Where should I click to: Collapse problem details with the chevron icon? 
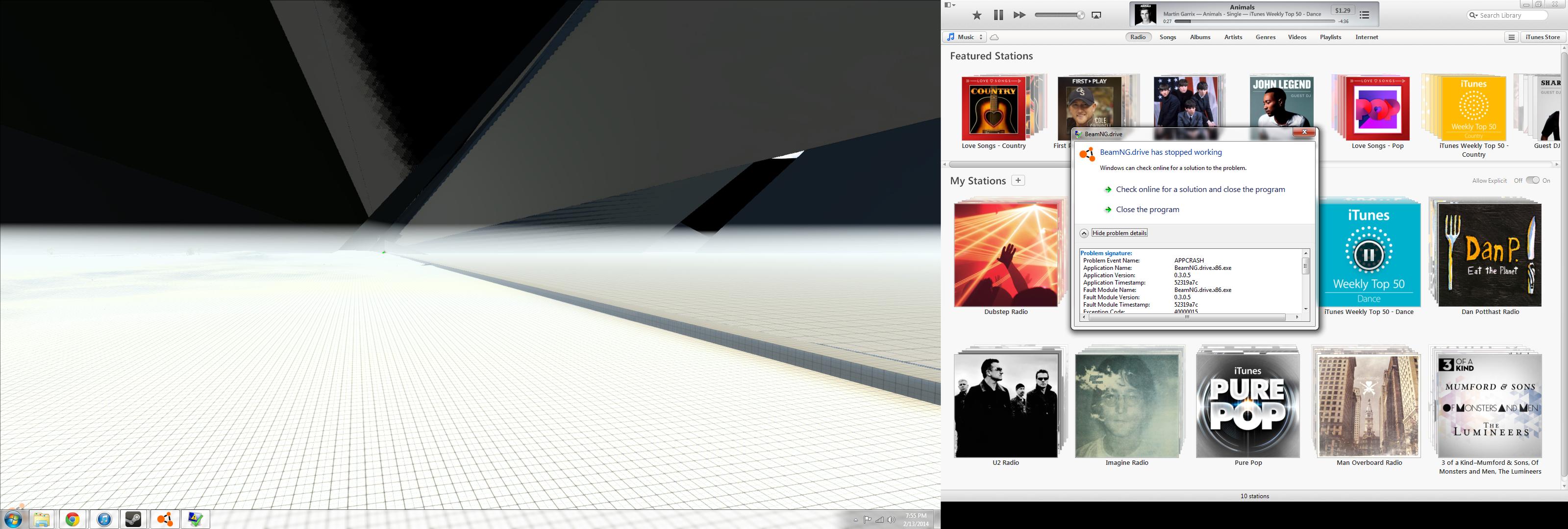point(1084,233)
